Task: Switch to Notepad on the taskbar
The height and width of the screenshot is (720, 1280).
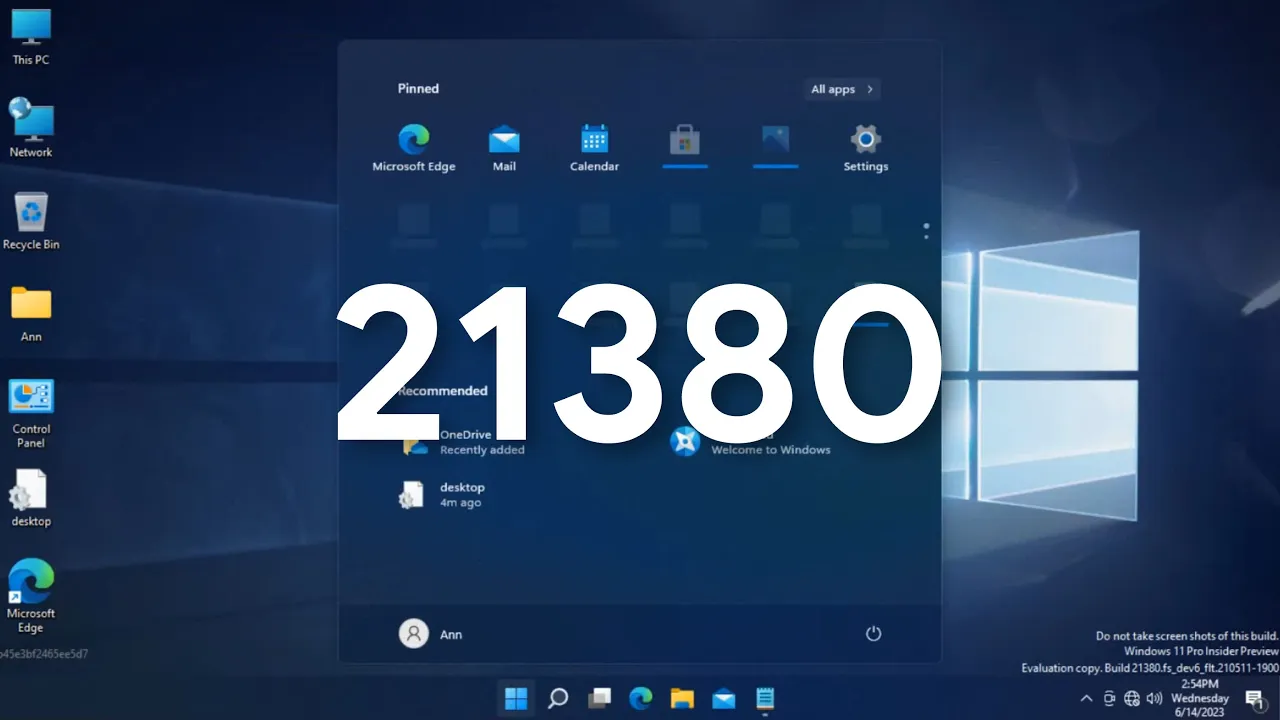Action: [765, 698]
